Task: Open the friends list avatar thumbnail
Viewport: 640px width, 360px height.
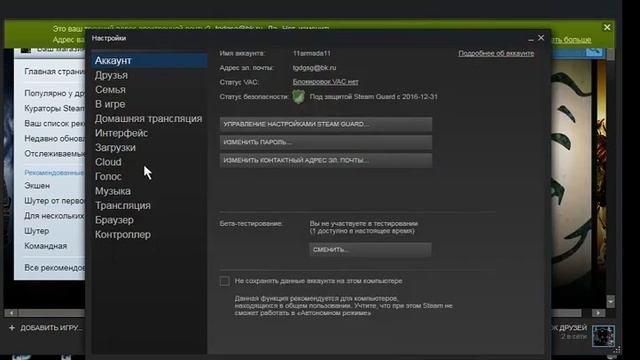Action: (x=603, y=336)
